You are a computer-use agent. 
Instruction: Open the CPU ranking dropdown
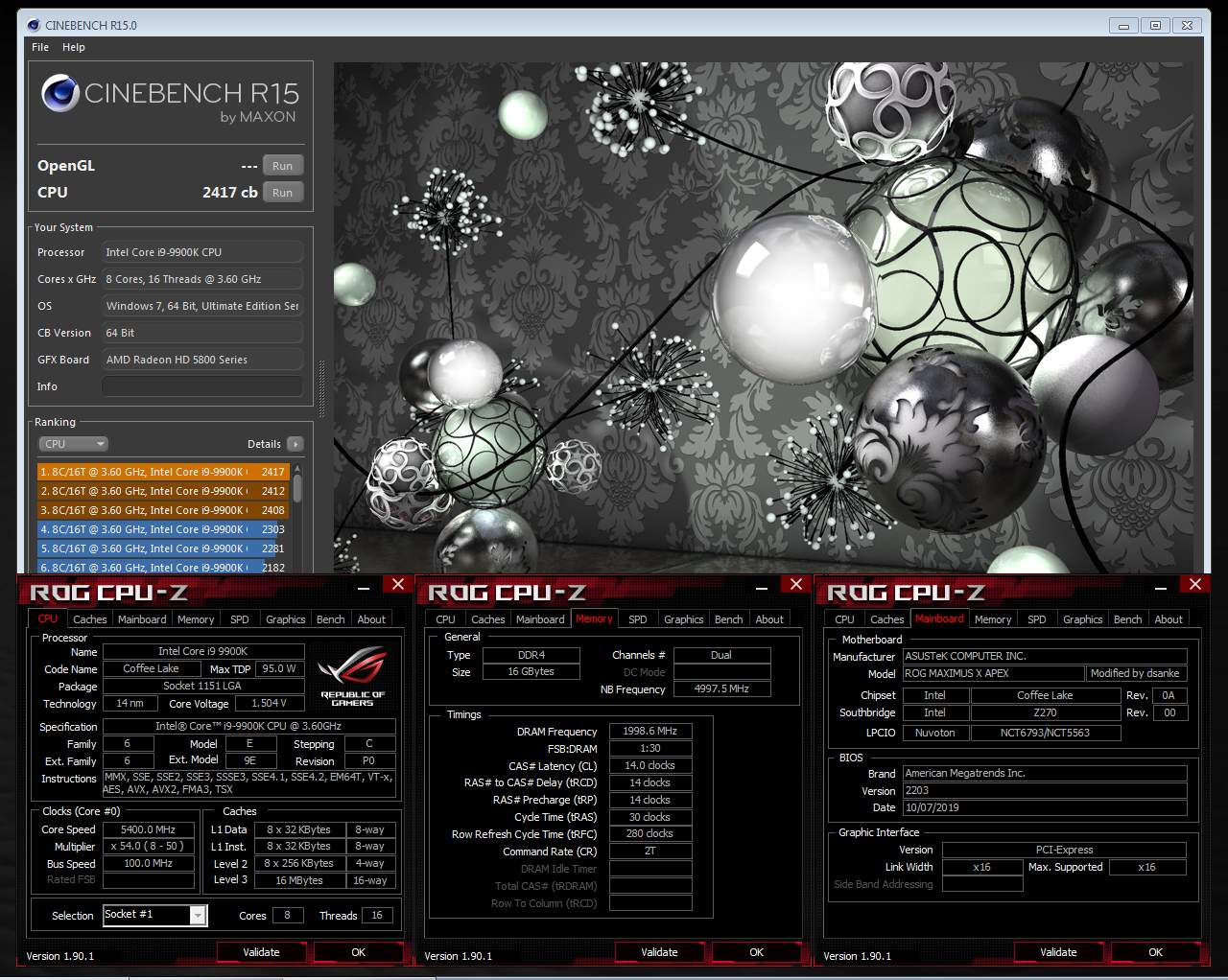pyautogui.click(x=73, y=444)
